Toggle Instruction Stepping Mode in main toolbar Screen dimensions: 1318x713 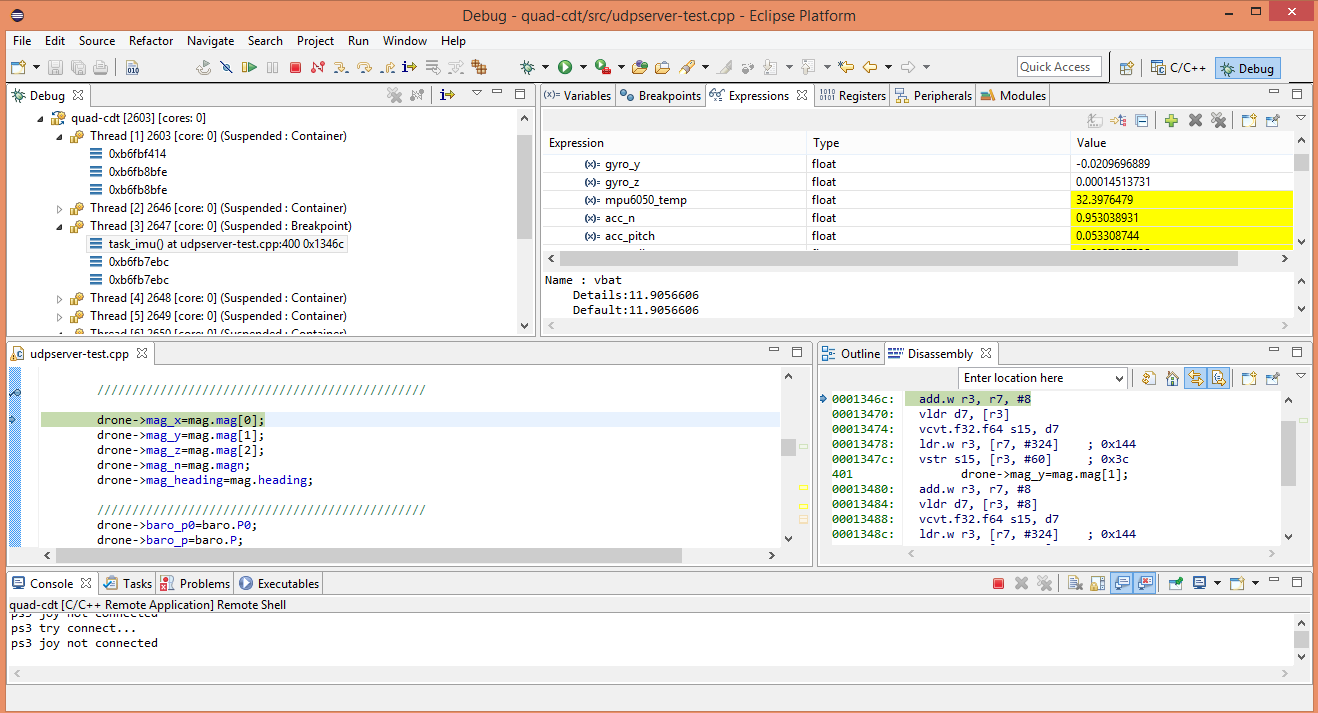(409, 67)
